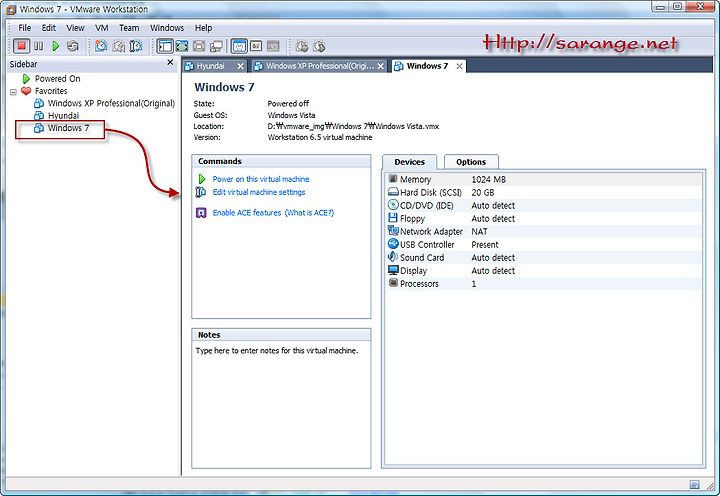Image resolution: width=720 pixels, height=496 pixels.
Task: Select the Sound Card device
Action: [544, 258]
